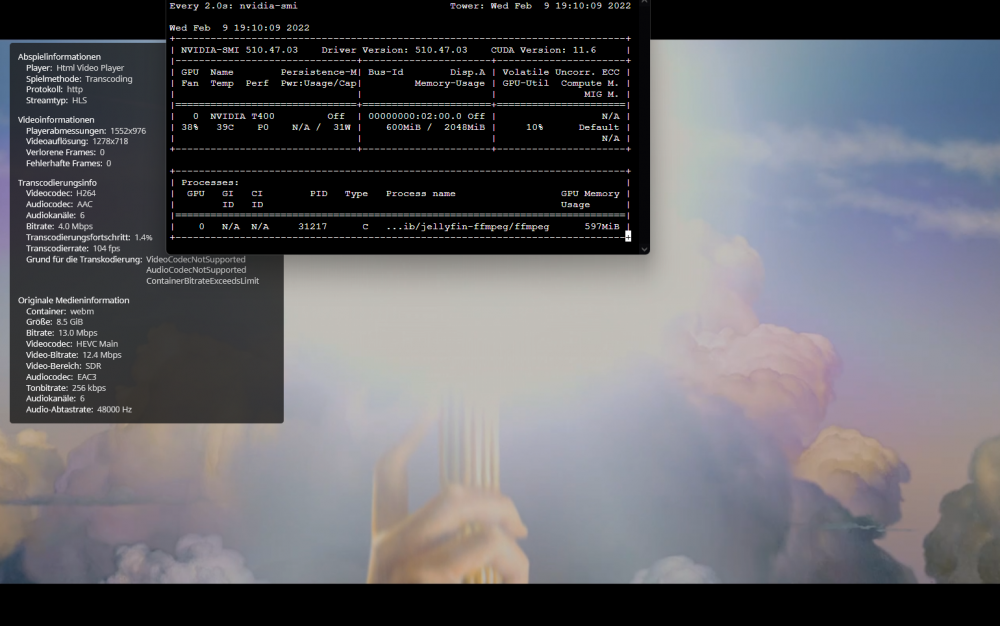The image size is (1000, 626).
Task: Select the 'Videoinformationen' heading
Action: point(56,120)
